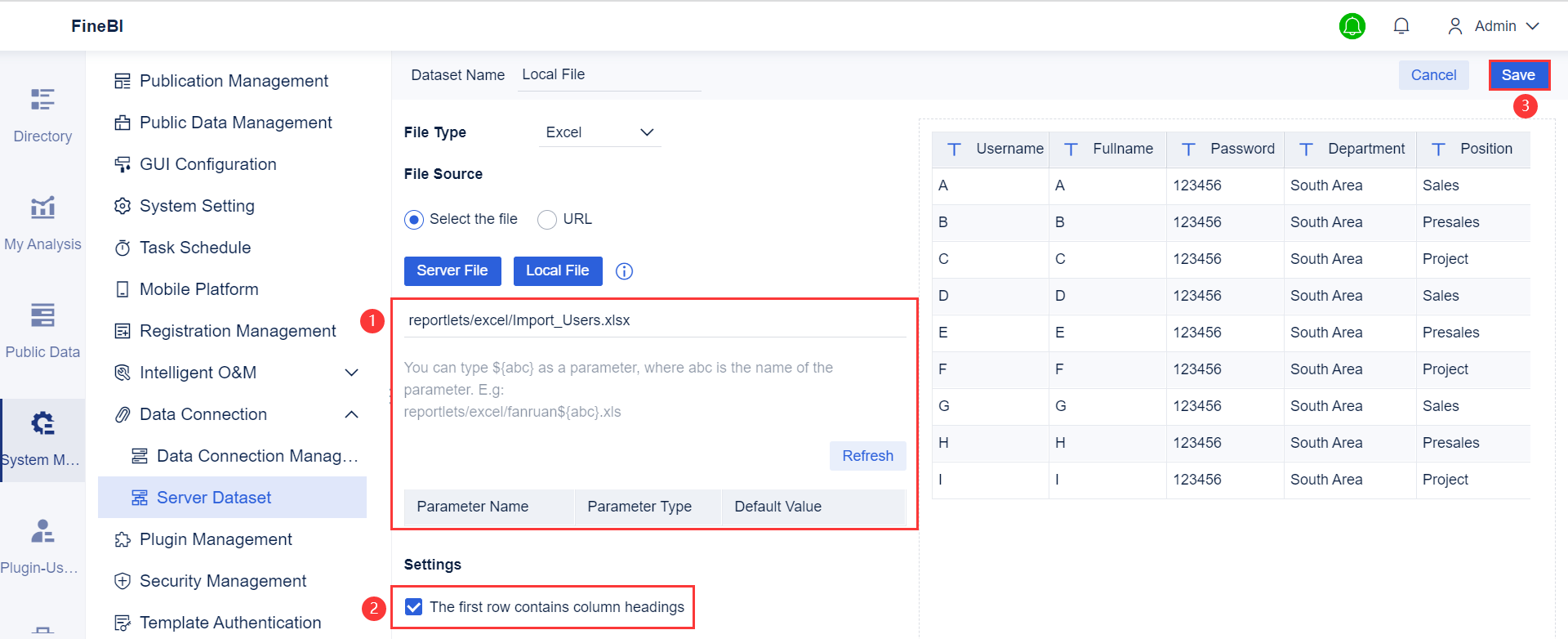The width and height of the screenshot is (1568, 639).
Task: Click the Task Schedule clock icon
Action: coord(122,248)
